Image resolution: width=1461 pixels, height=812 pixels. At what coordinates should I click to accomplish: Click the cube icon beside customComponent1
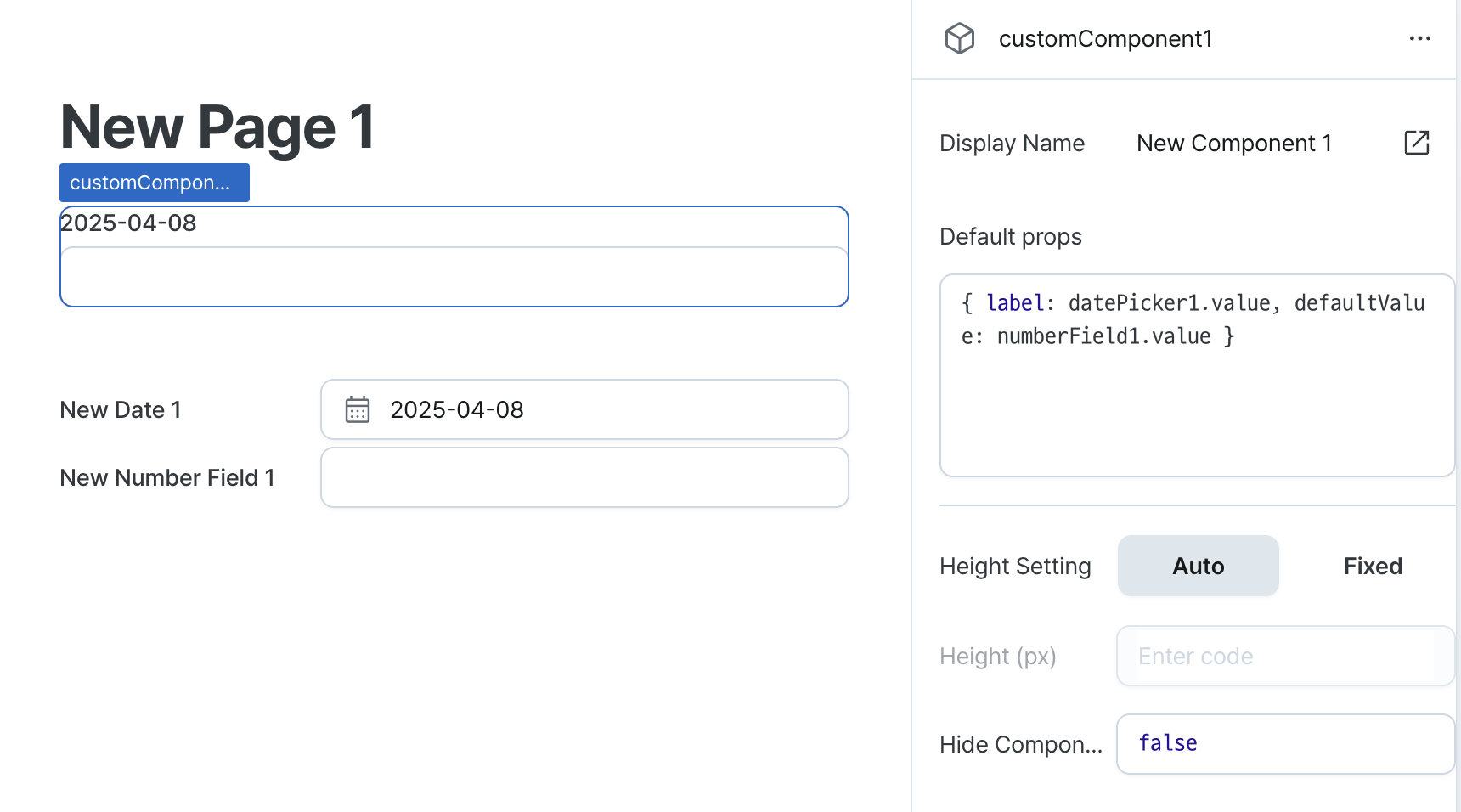tap(960, 39)
